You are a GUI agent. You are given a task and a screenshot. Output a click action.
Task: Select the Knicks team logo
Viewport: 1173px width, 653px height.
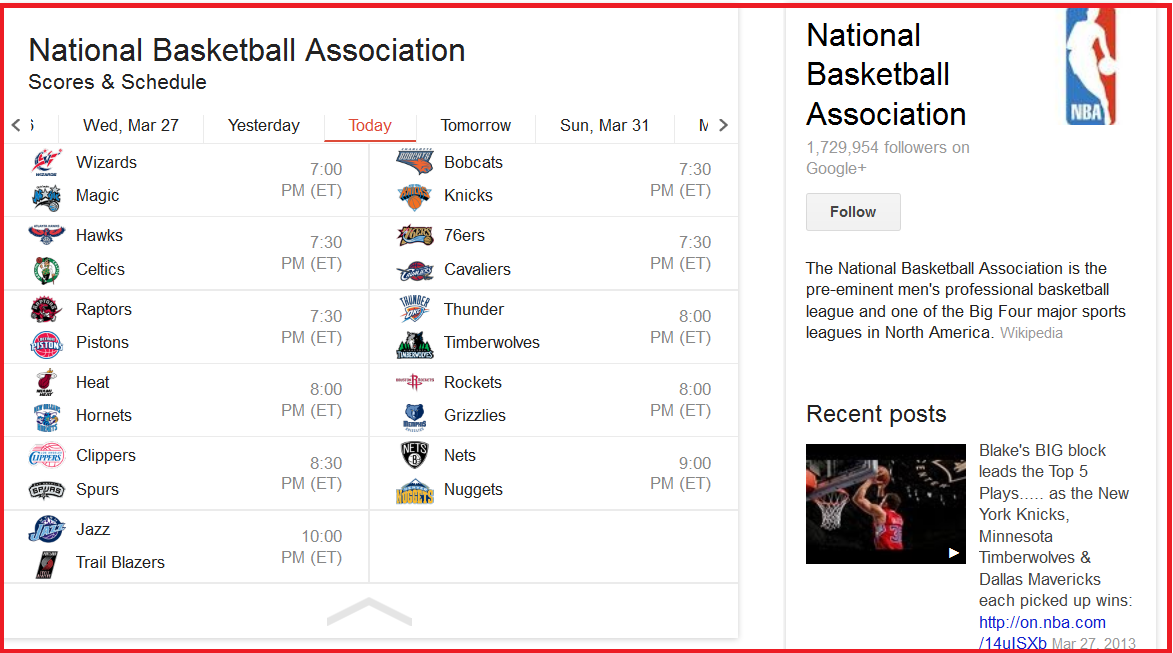pos(414,197)
